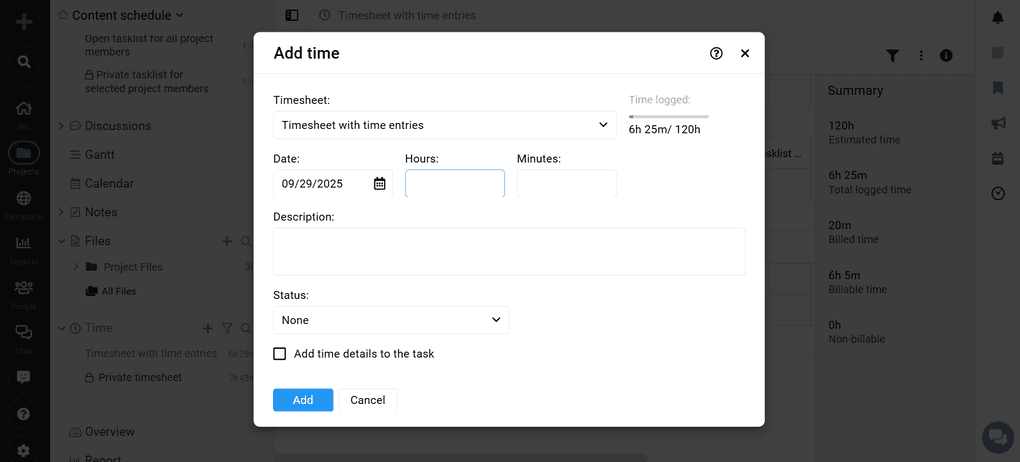Open the calendar date picker icon
The height and width of the screenshot is (462, 1020).
click(x=379, y=183)
